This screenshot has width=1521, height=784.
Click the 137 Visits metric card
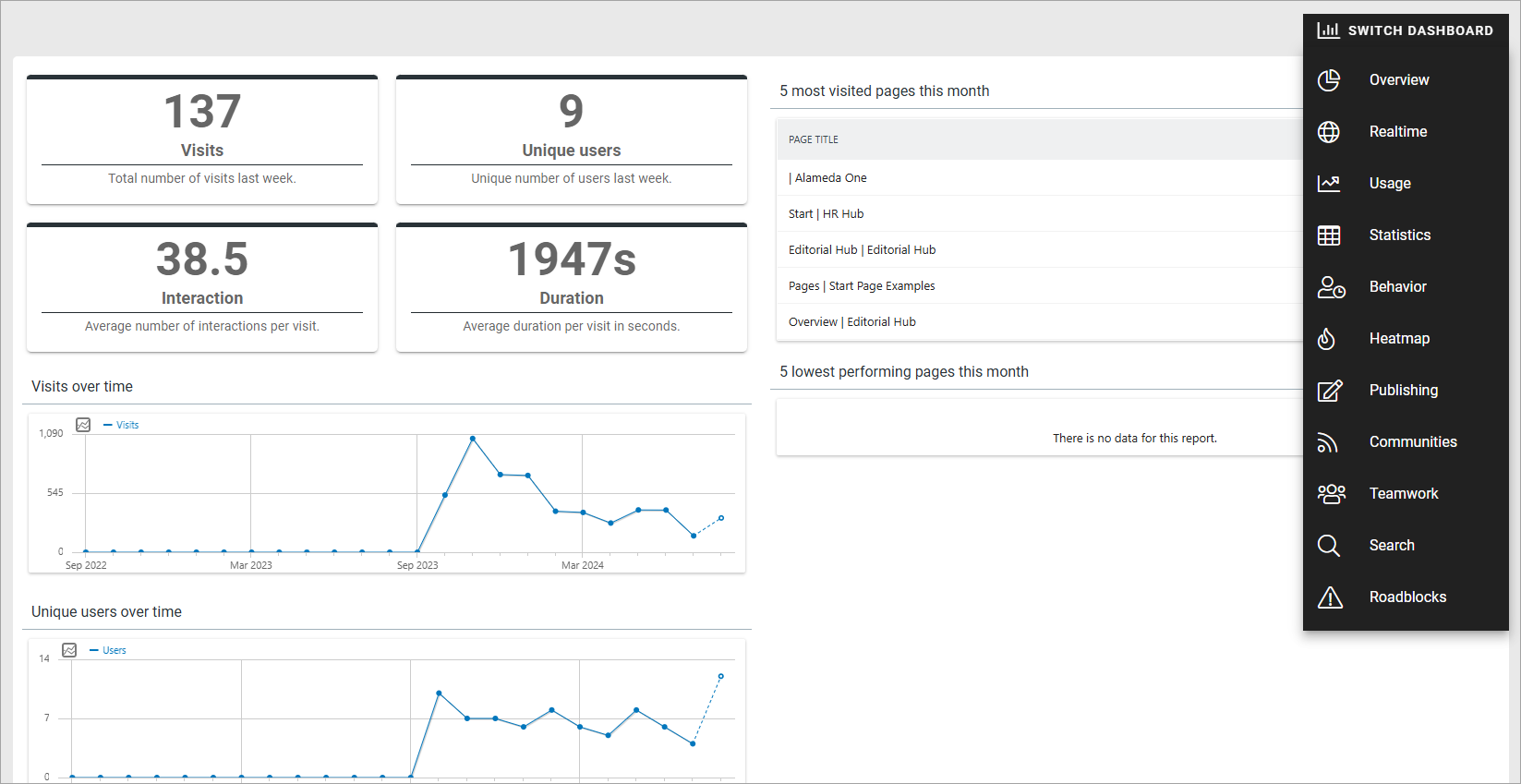pos(202,139)
